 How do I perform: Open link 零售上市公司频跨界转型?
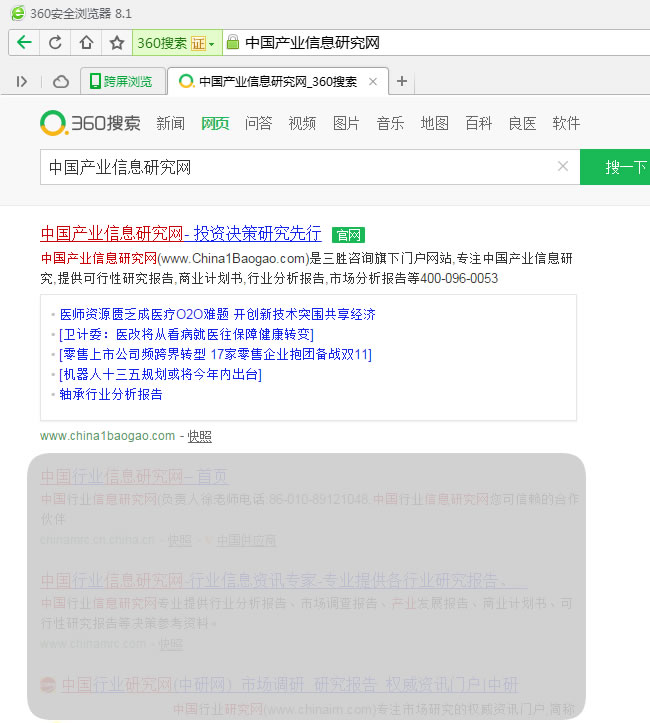(215, 354)
